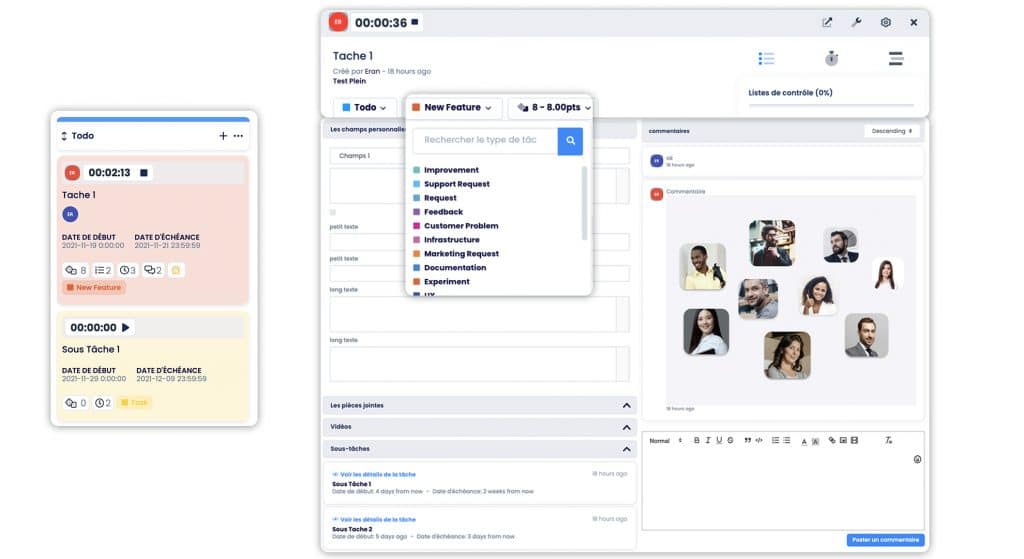Click the points badge showing 8 on Tache 1 card

pos(76,270)
